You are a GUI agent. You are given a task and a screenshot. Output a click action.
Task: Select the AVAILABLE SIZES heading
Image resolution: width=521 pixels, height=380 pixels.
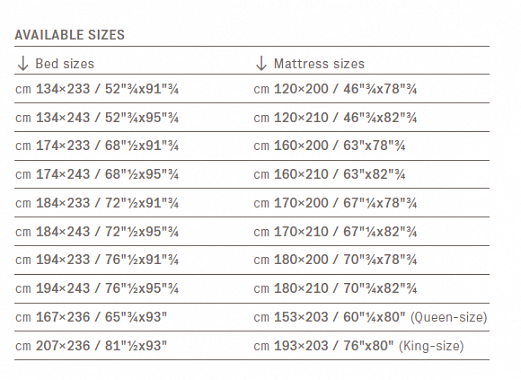(70, 35)
